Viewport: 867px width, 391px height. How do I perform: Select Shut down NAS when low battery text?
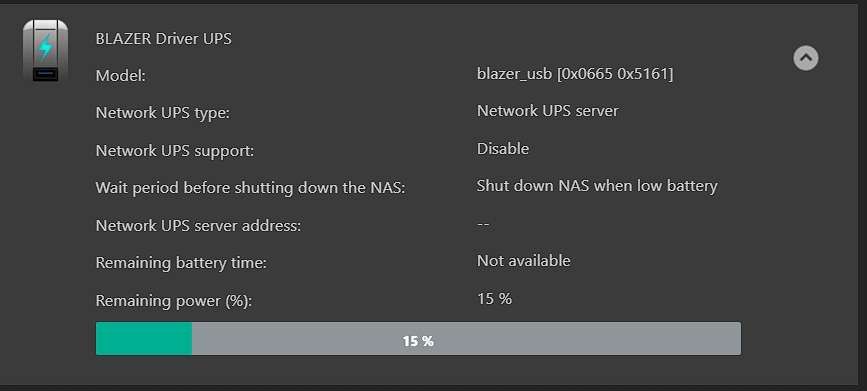point(597,186)
